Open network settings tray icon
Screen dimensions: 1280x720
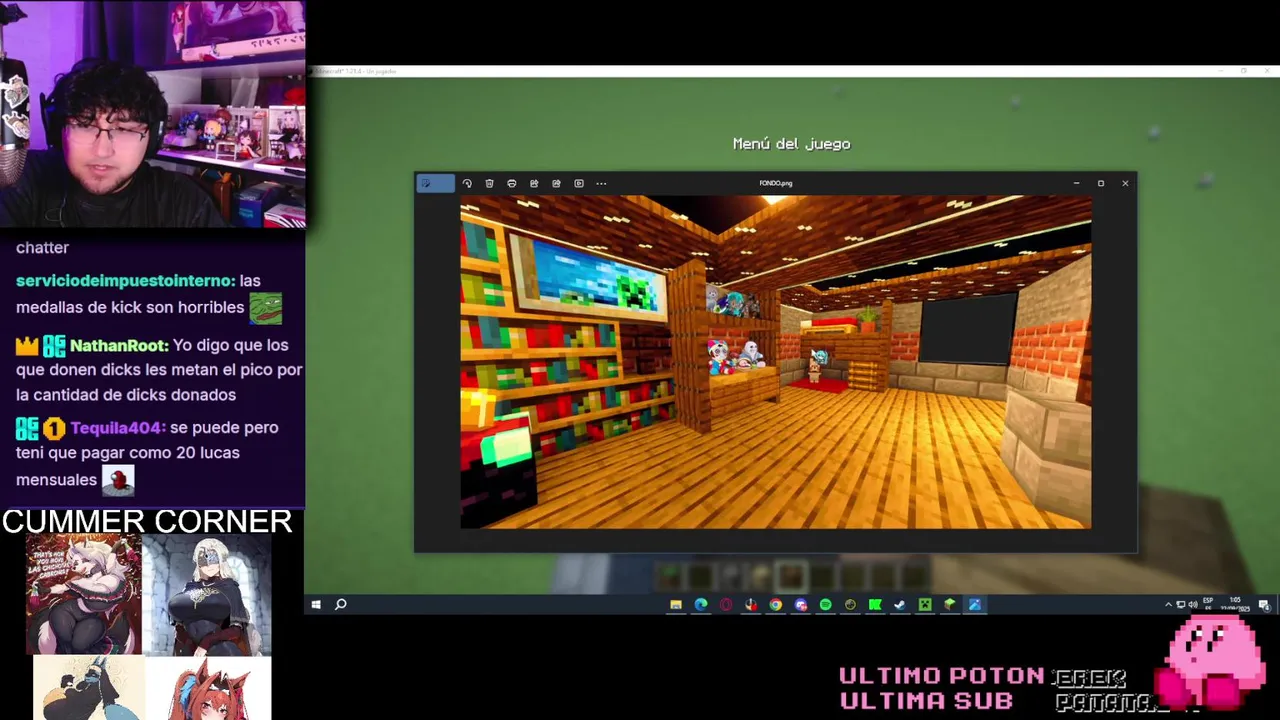(x=1180, y=604)
